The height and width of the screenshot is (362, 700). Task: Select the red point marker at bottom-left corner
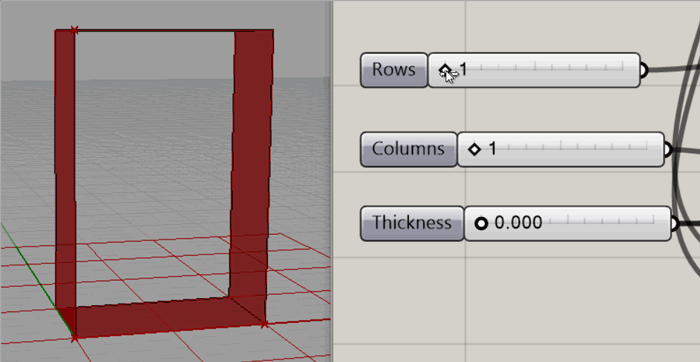74,338
